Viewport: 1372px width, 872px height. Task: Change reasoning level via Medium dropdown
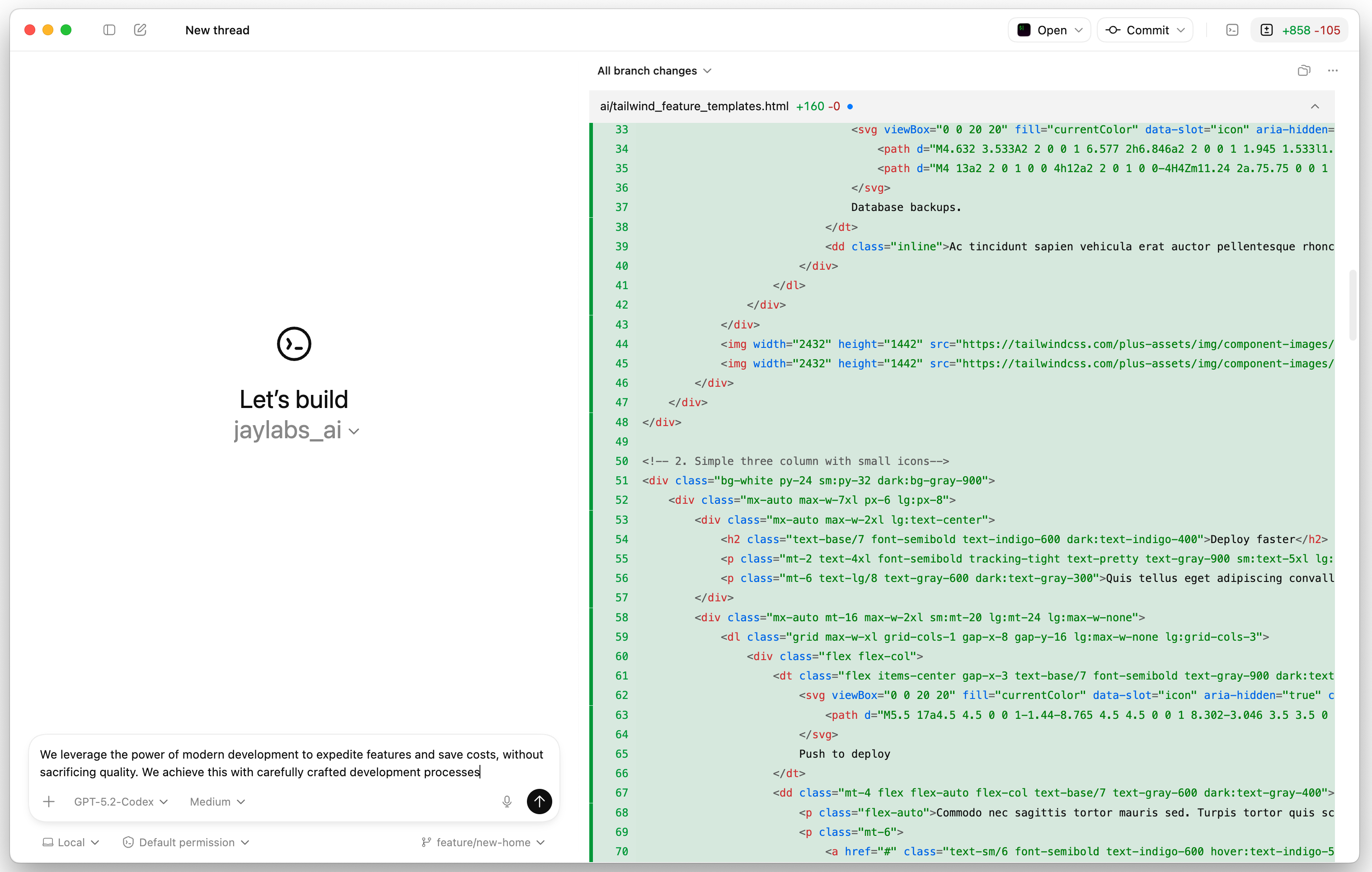click(x=216, y=802)
